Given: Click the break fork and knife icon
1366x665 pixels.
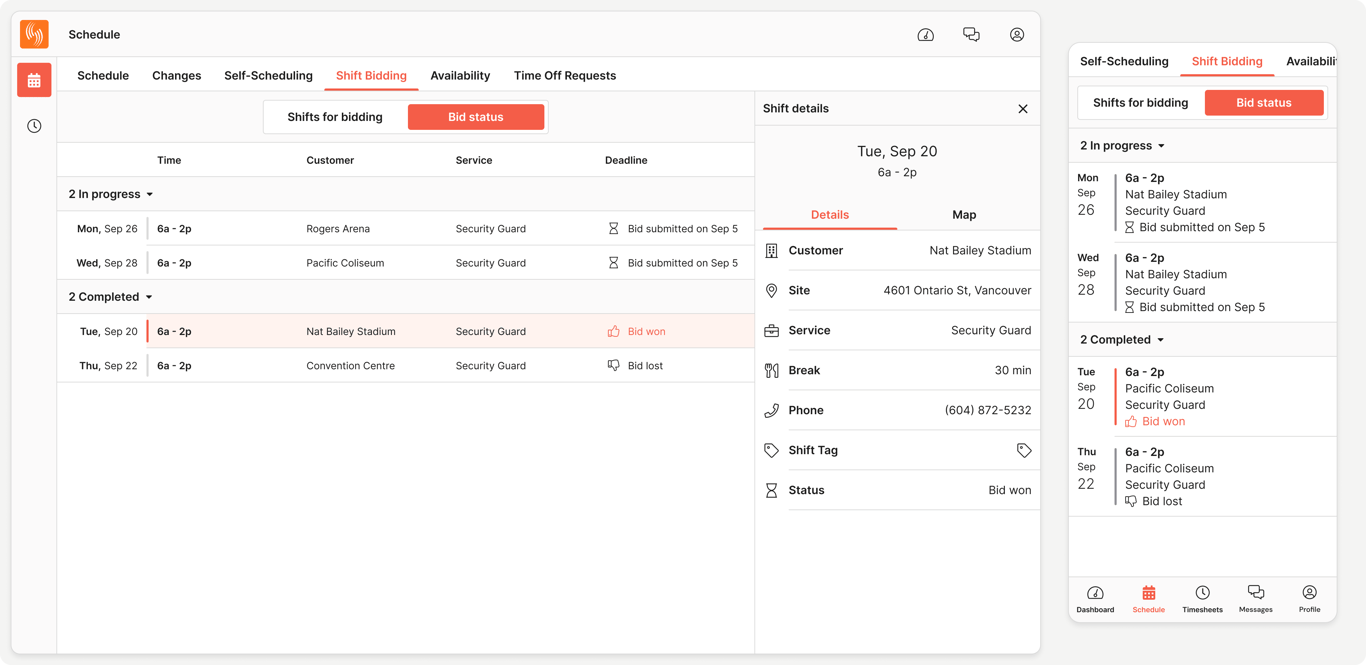Looking at the screenshot, I should (x=772, y=371).
